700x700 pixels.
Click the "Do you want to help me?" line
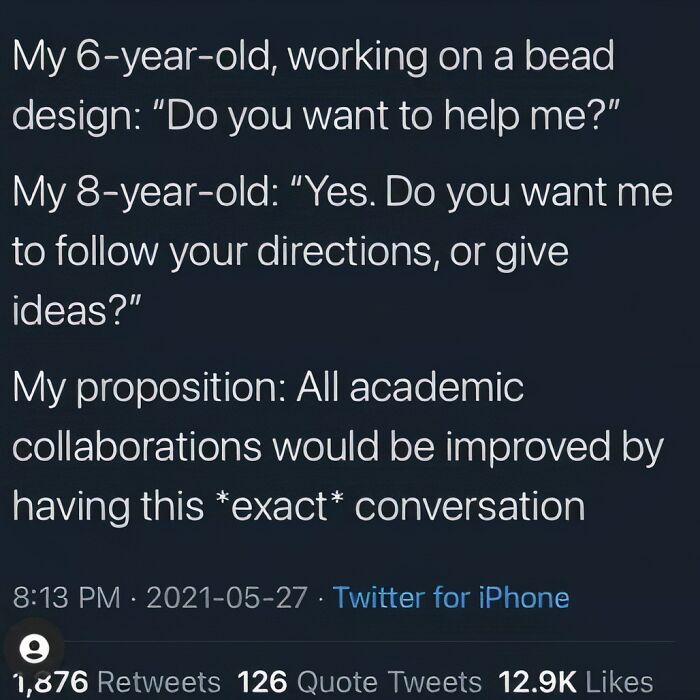(x=317, y=117)
